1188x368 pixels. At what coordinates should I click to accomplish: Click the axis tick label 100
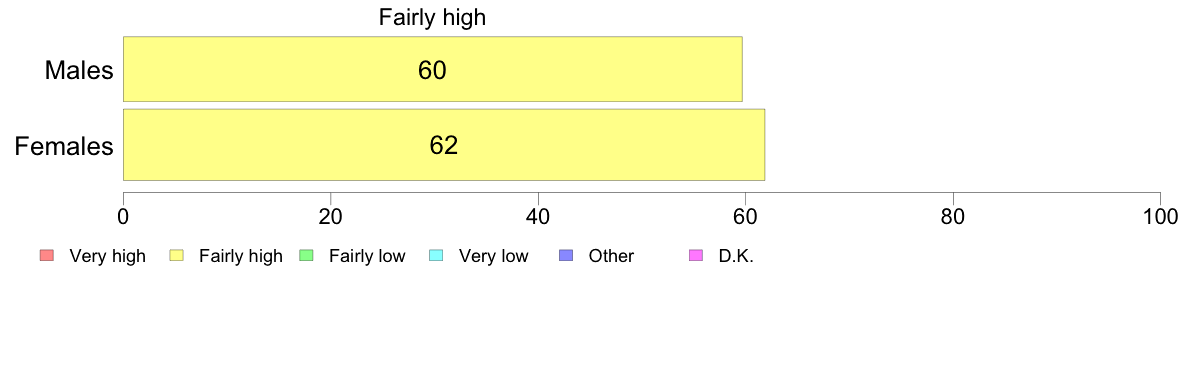tap(1160, 216)
